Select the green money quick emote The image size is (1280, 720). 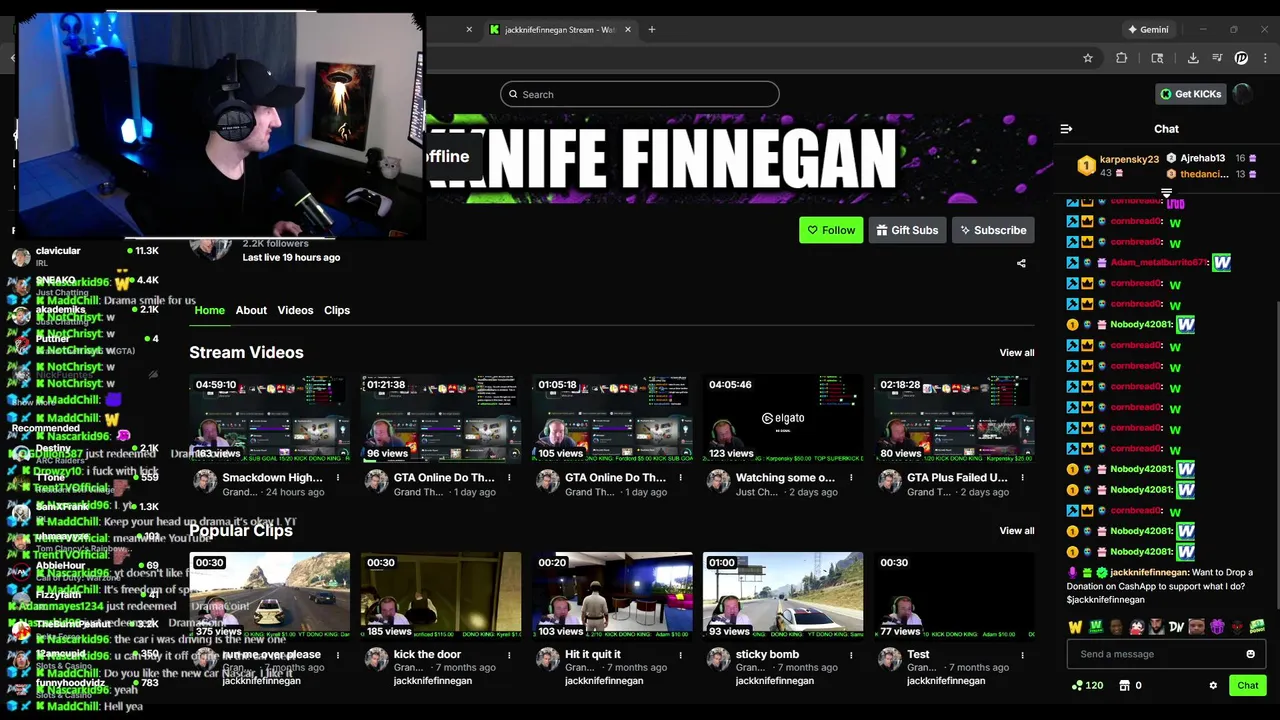pyautogui.click(x=1257, y=627)
